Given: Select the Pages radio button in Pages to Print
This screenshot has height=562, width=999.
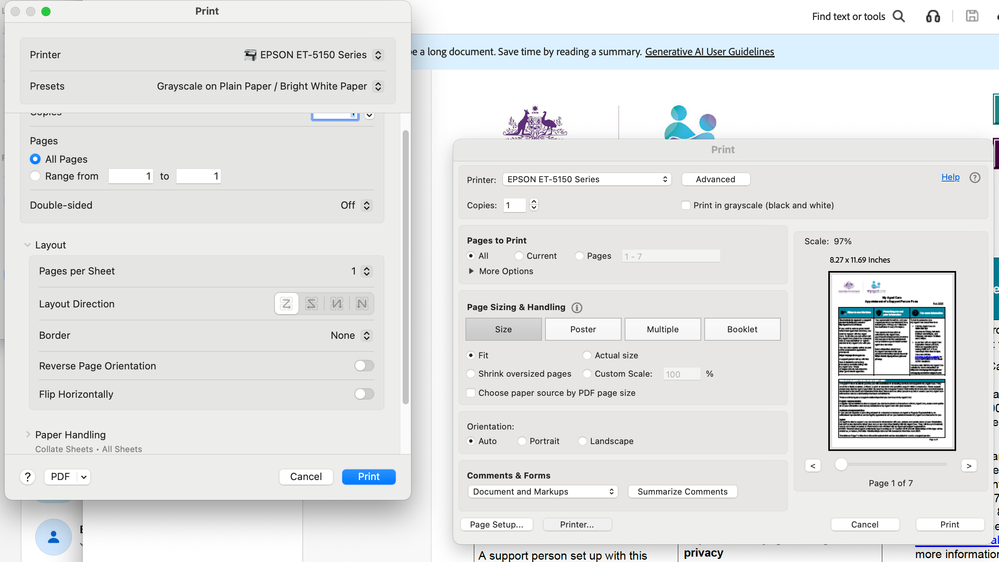Looking at the screenshot, I should click(579, 256).
